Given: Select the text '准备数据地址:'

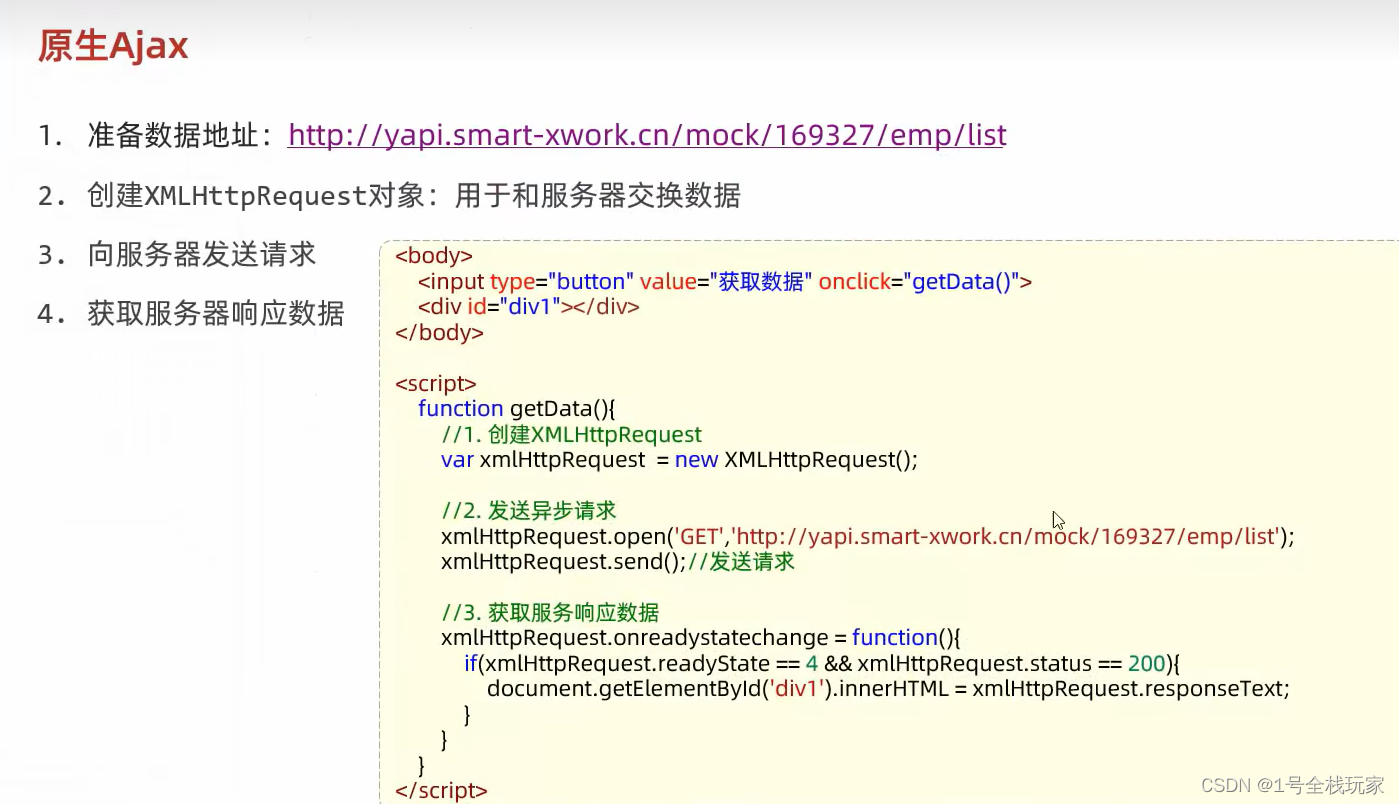Looking at the screenshot, I should click(180, 135).
